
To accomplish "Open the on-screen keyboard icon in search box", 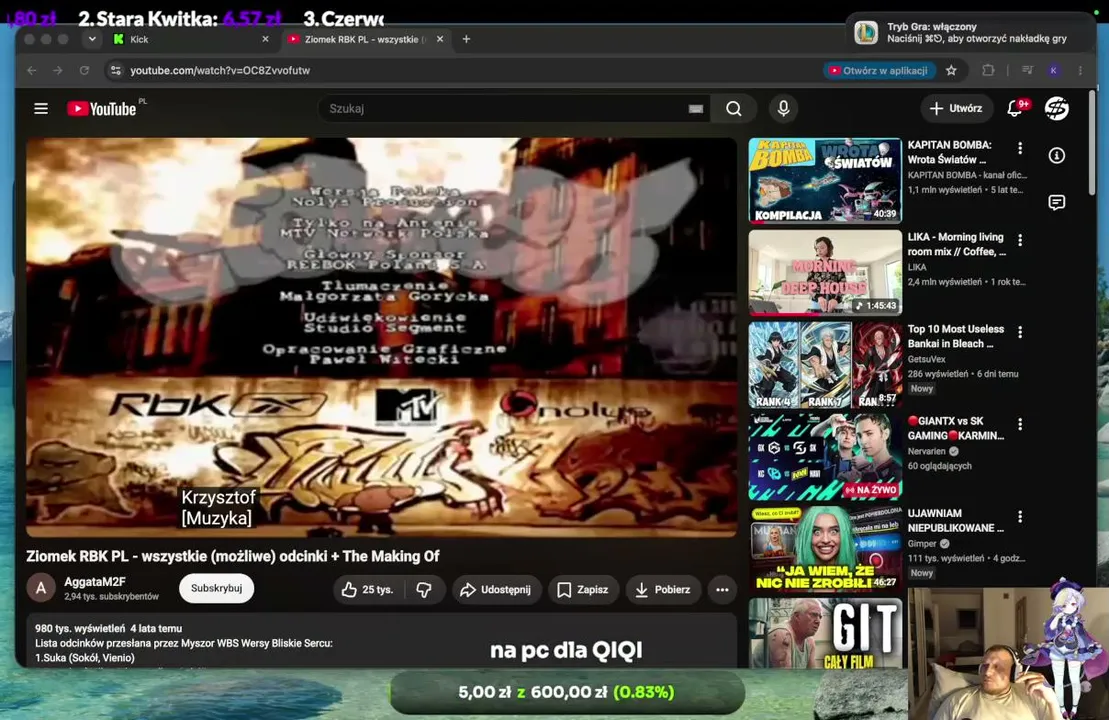I will 696,108.
